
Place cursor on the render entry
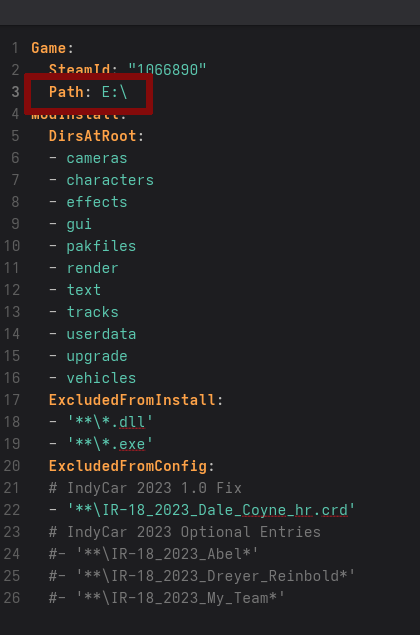(x=92, y=268)
